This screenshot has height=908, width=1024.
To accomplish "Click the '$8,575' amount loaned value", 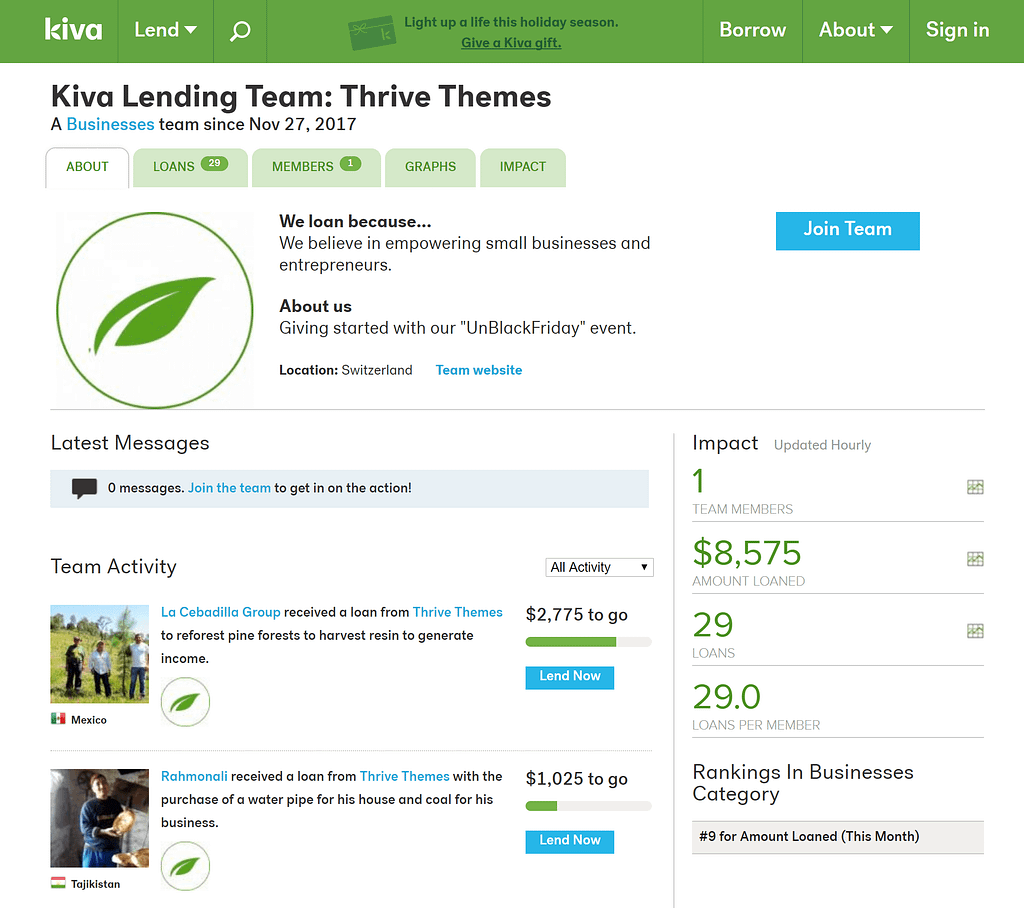I will point(746,553).
